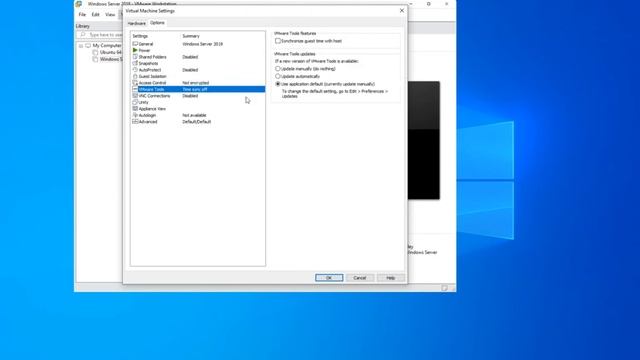Select the VNC Connections icon
Viewport: 640px width, 360px height.
(x=135, y=96)
